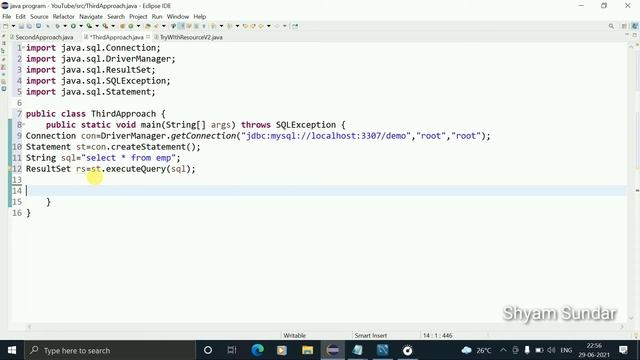The height and width of the screenshot is (360, 640).
Task: Maximize the editor area view
Action: [x=635, y=35]
